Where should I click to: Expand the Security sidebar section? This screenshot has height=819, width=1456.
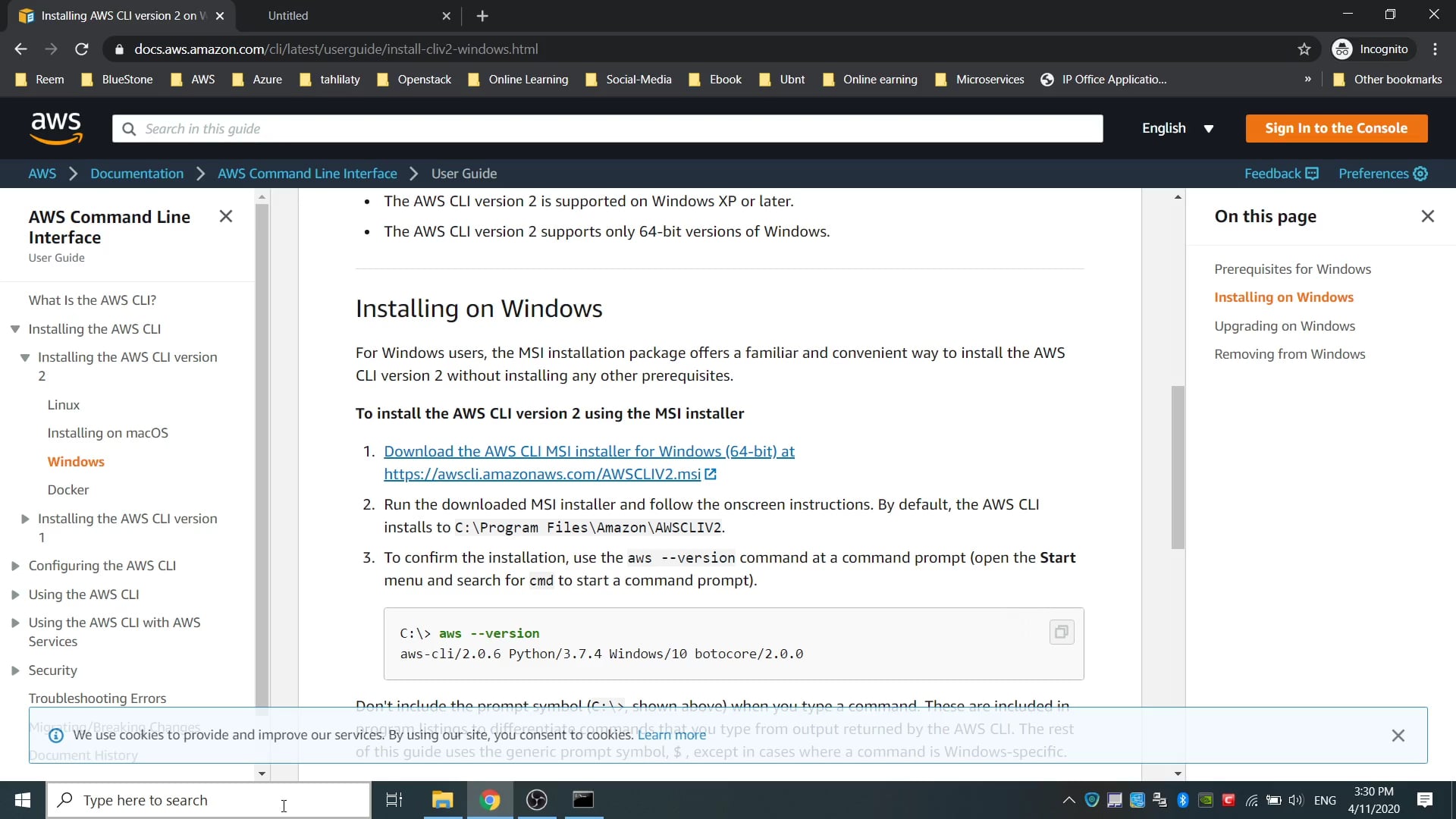pyautogui.click(x=15, y=670)
